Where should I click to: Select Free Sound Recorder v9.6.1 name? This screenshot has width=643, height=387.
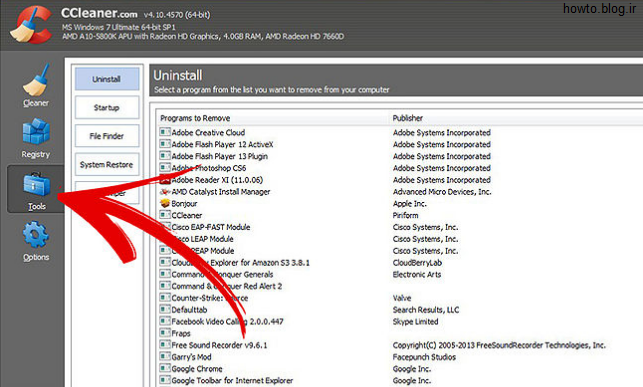coord(219,345)
